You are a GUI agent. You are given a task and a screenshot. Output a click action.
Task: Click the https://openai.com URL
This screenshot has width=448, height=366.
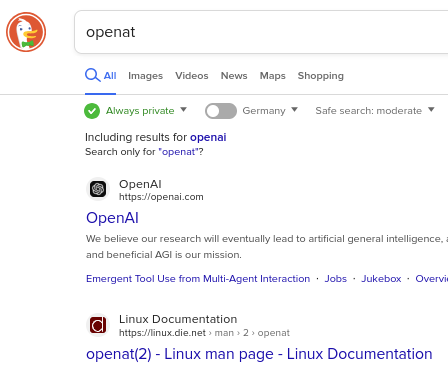161,197
